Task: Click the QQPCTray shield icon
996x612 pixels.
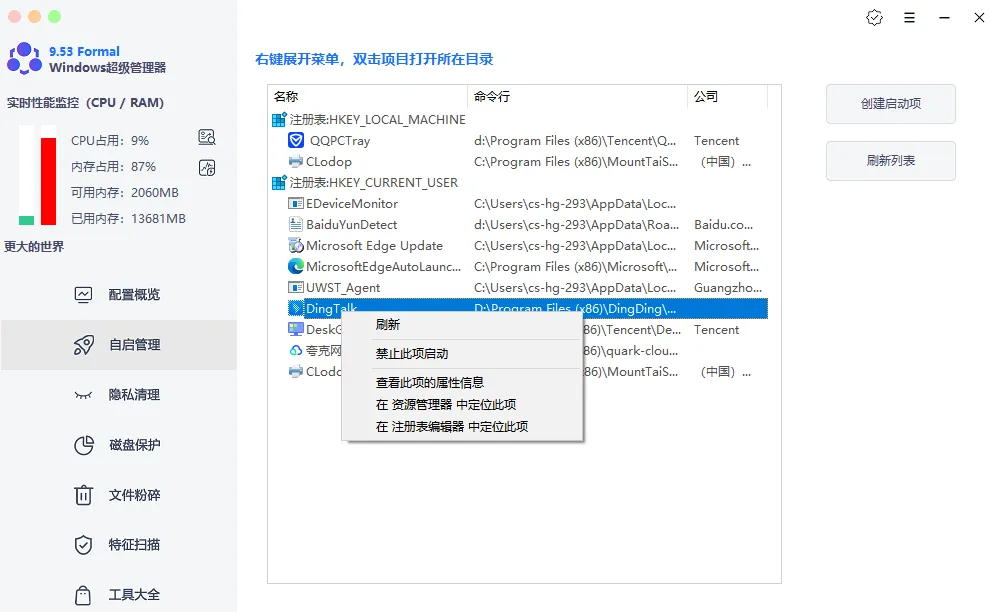Action: point(296,140)
